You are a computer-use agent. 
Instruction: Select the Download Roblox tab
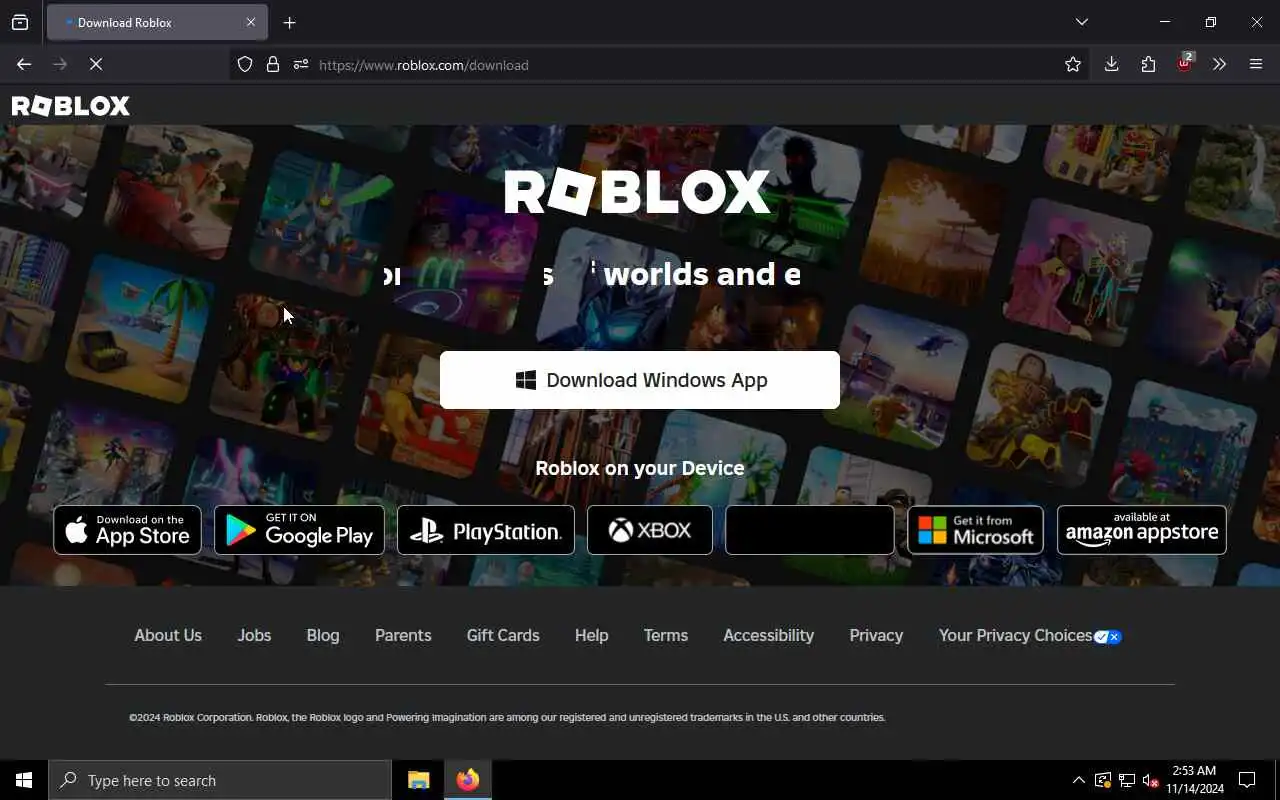(155, 22)
